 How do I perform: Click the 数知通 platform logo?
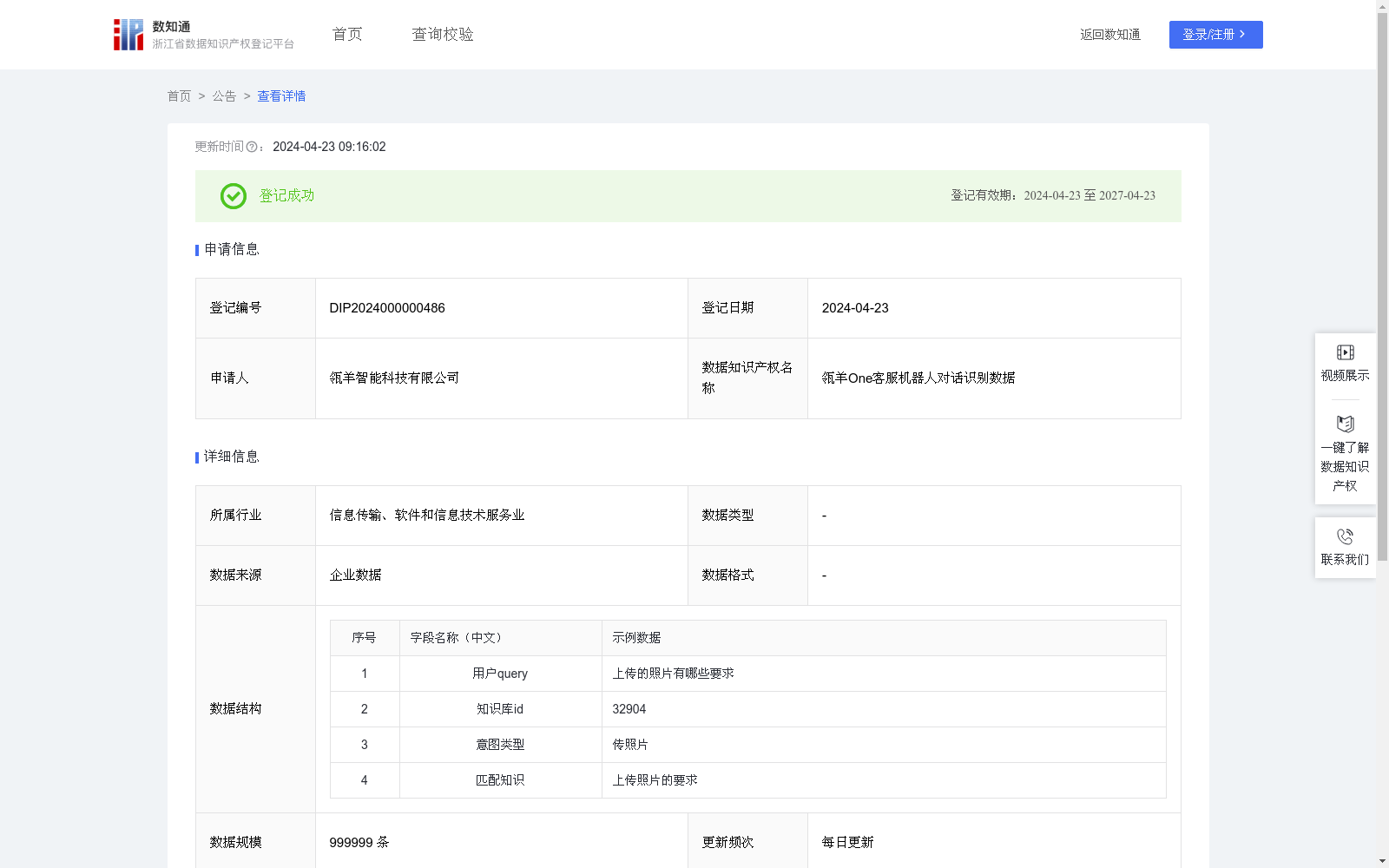[x=204, y=35]
